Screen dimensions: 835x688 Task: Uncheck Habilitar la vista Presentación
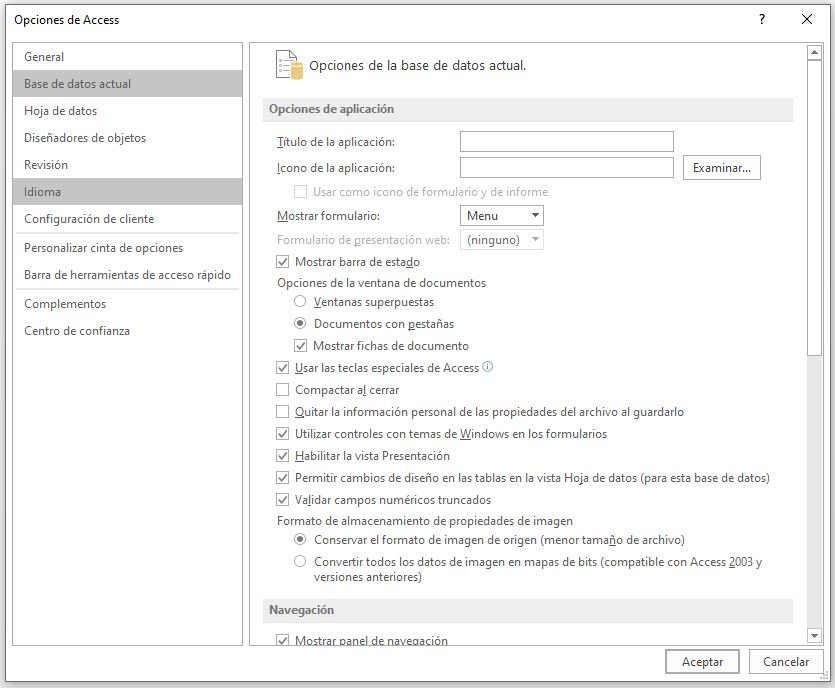pos(282,456)
